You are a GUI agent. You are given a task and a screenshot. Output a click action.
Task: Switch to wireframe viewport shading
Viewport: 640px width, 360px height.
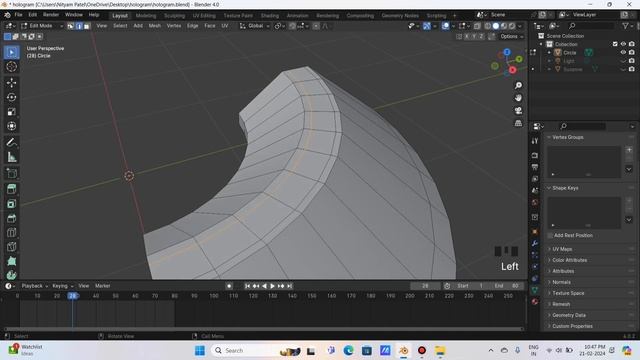488,26
